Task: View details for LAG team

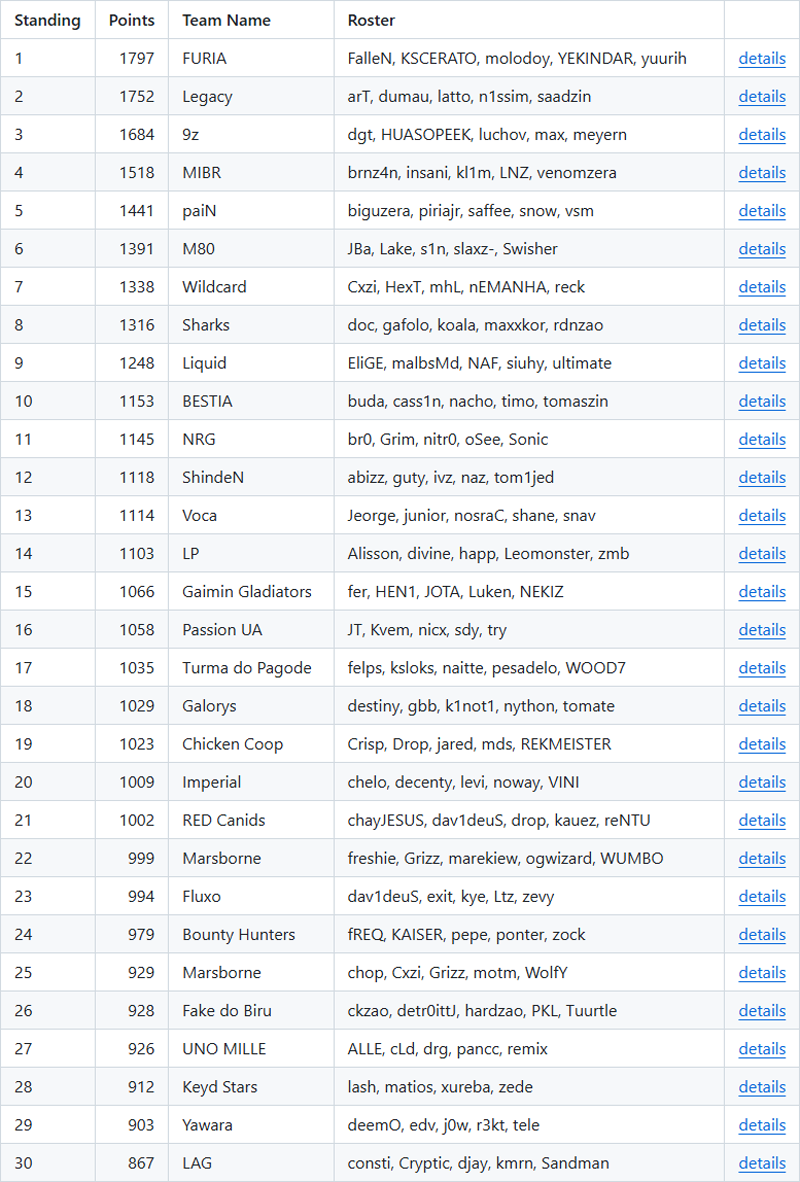Action: coord(762,1162)
